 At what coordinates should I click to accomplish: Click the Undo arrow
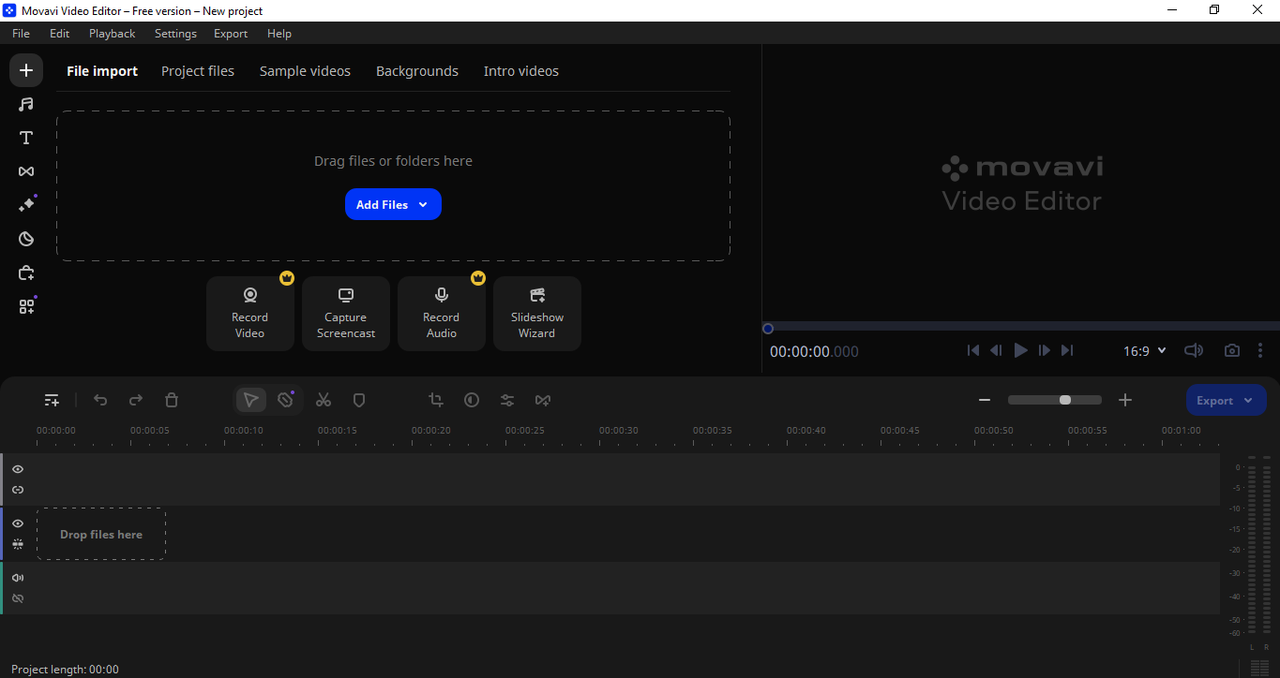(100, 400)
